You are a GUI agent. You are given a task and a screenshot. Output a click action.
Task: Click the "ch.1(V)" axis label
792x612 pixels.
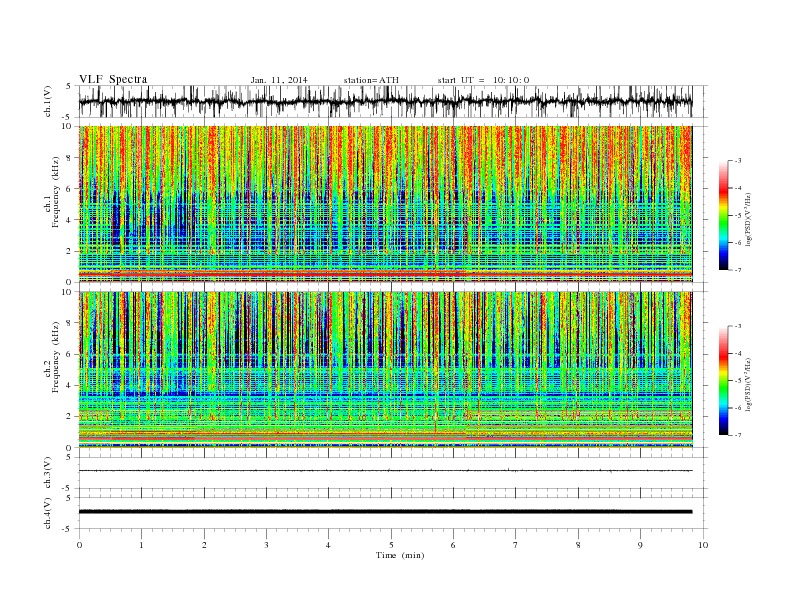[48, 103]
